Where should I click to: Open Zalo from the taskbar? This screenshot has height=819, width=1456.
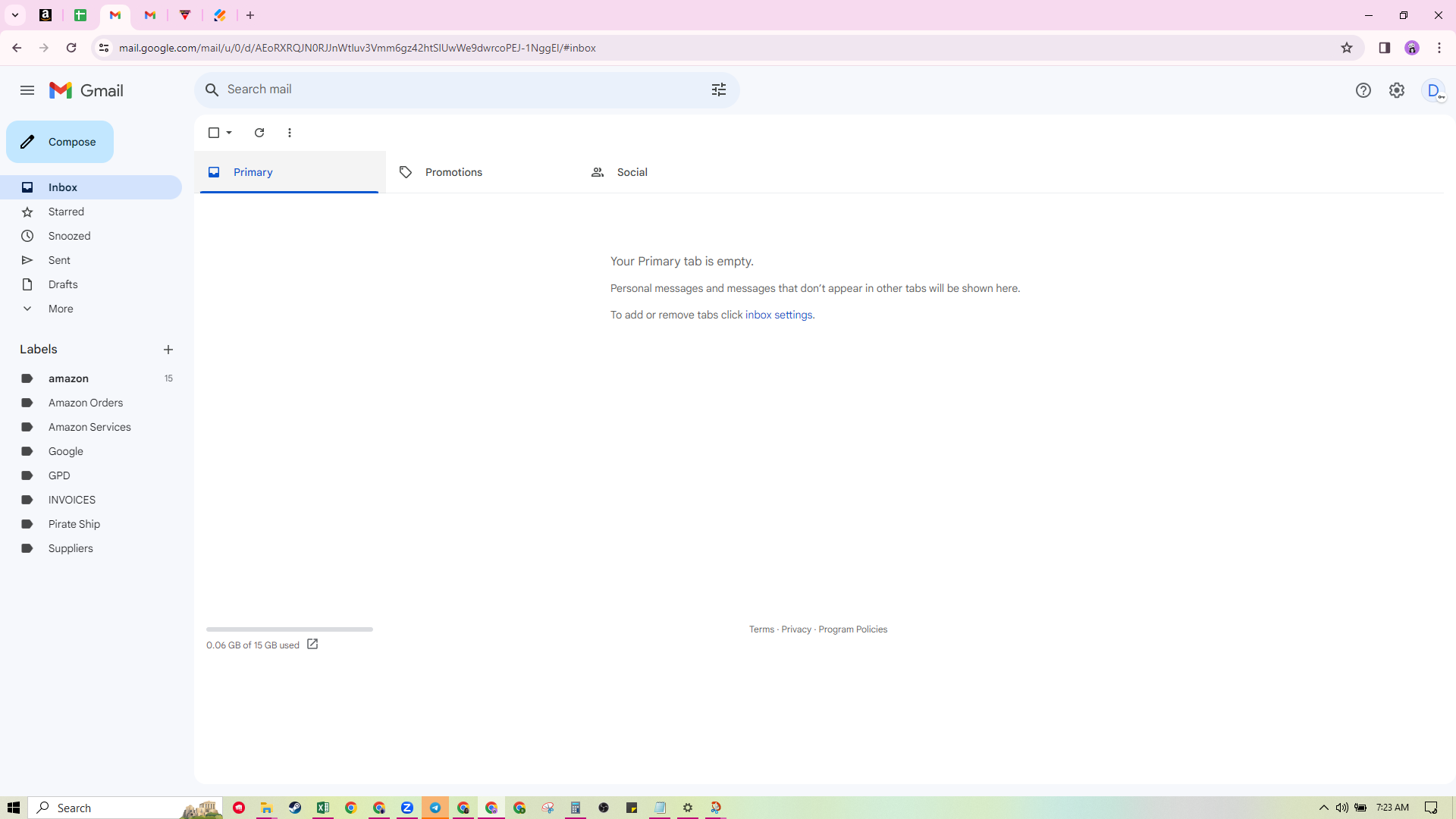pos(407,808)
